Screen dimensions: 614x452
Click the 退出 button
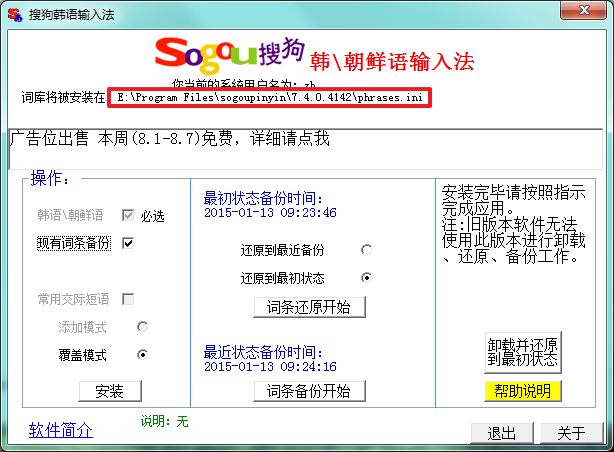pyautogui.click(x=502, y=433)
